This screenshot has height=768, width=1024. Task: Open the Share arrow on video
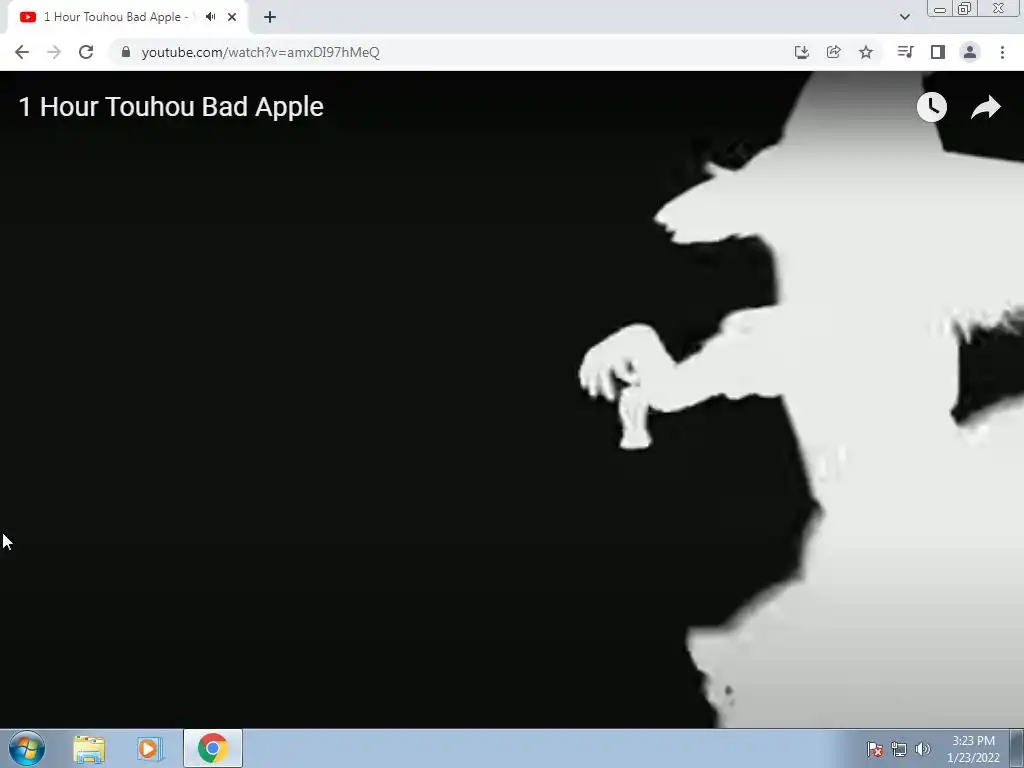(985, 107)
